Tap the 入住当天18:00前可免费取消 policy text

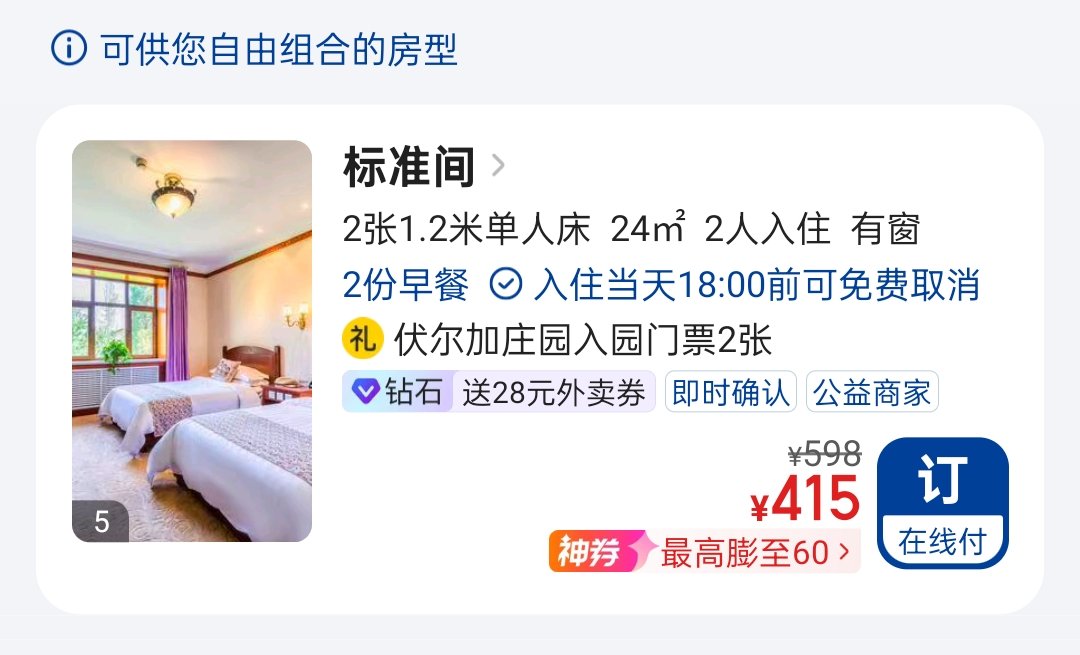click(756, 284)
